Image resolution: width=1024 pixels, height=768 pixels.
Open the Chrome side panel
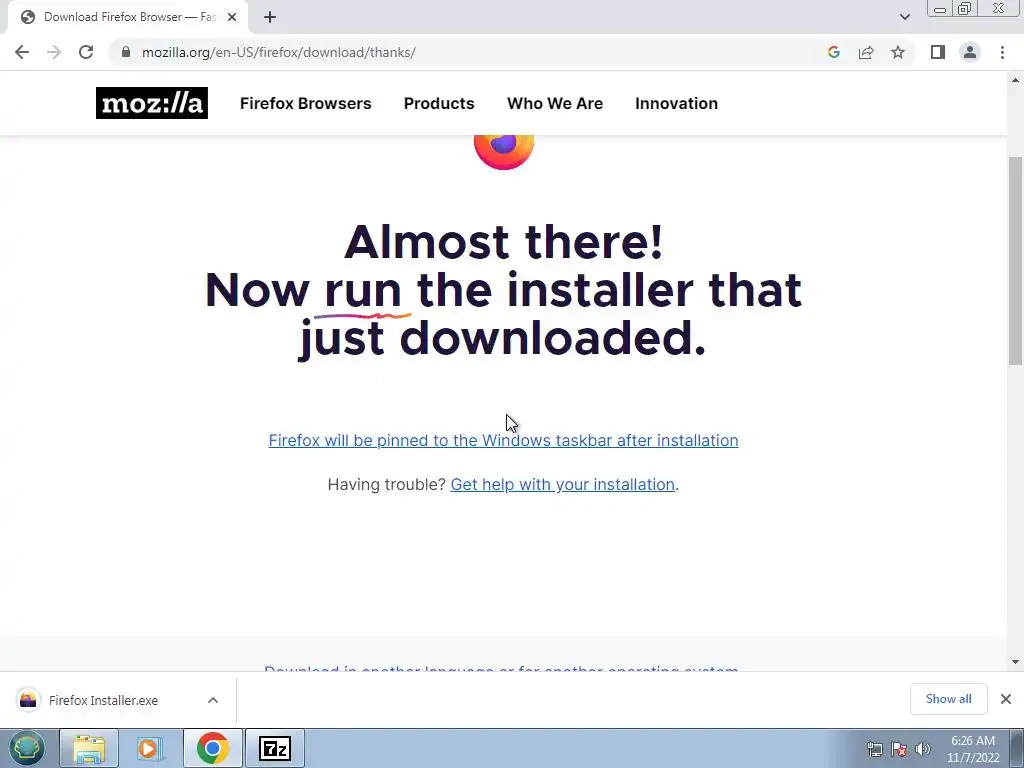pyautogui.click(x=938, y=52)
